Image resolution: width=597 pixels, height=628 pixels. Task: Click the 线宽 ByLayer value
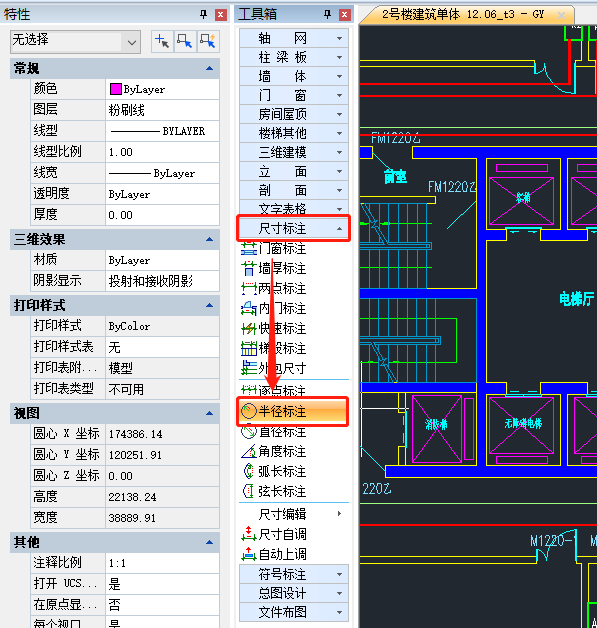pyautogui.click(x=162, y=173)
